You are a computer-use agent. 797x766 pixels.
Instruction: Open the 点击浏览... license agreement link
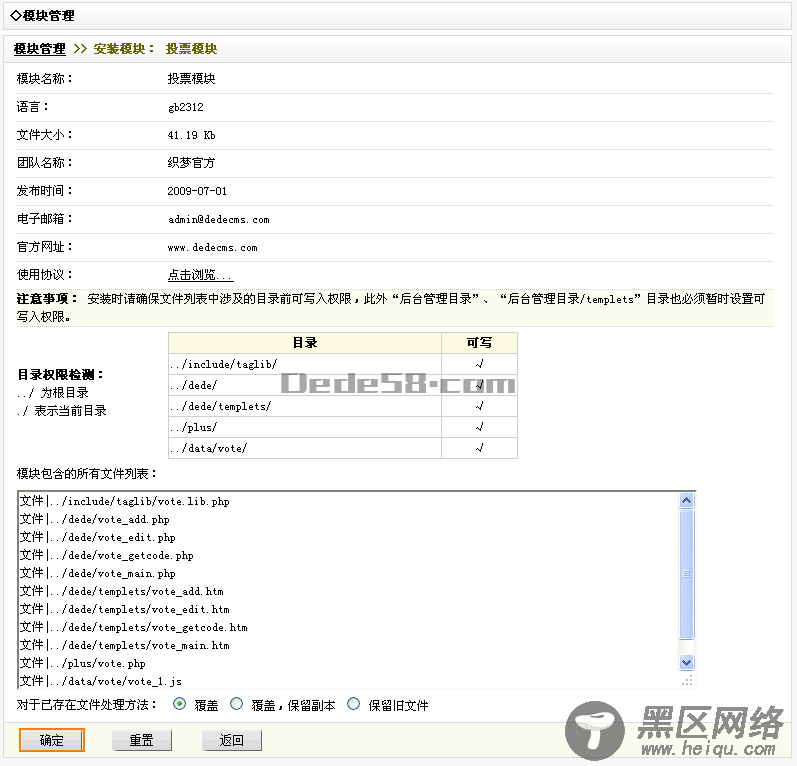tap(200, 275)
